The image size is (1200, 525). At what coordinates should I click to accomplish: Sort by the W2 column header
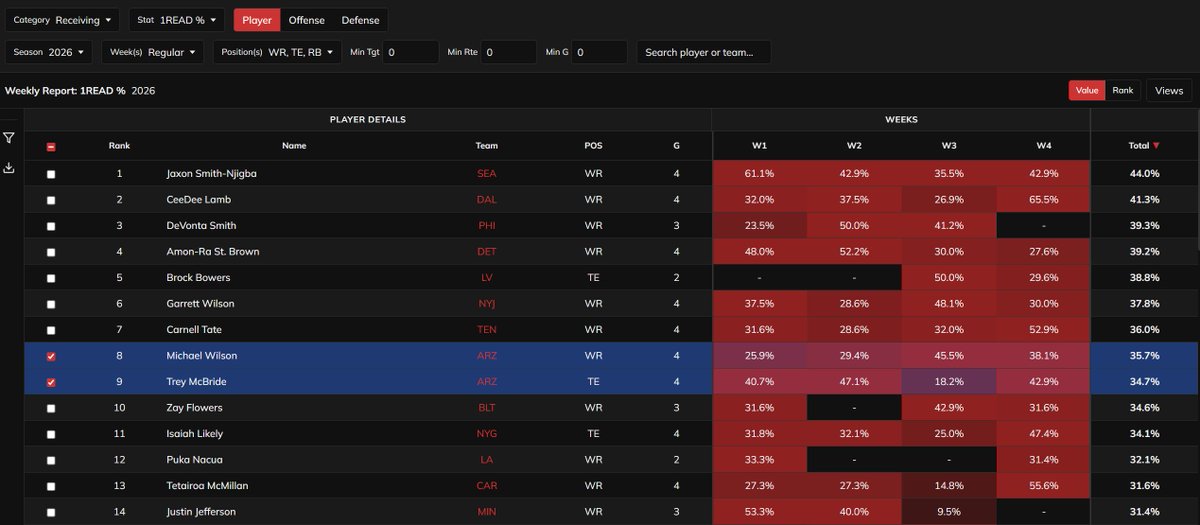pos(854,146)
